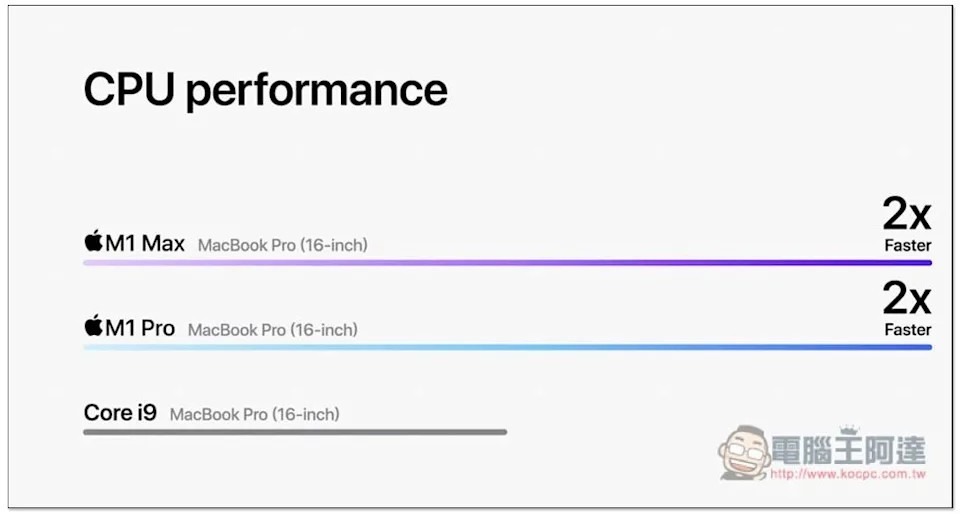960x514 pixels.
Task: Click "Faster" above the blue M1 Pro bar
Action: coord(907,329)
